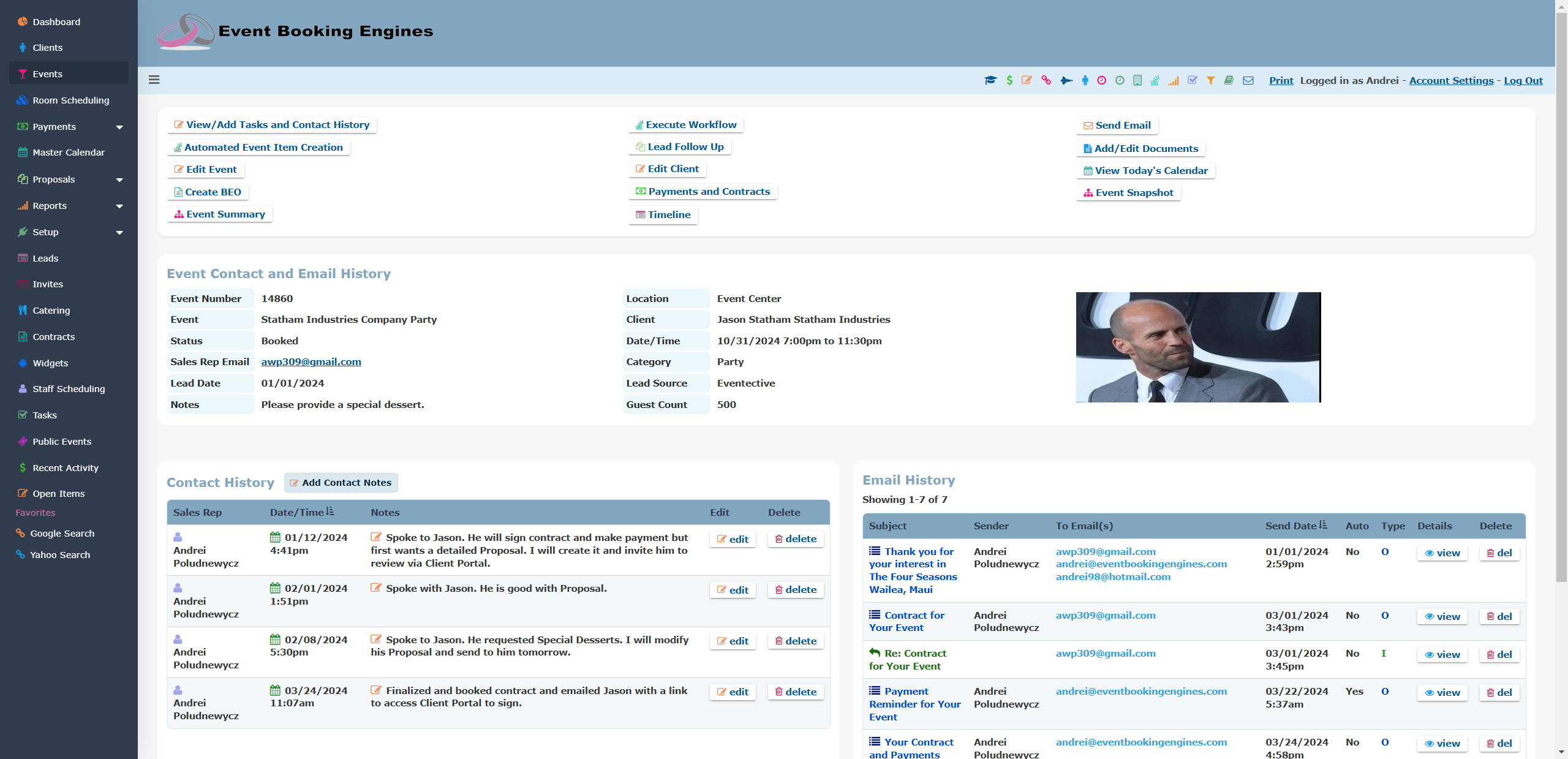This screenshot has height=759, width=1568.
Task: Toggle the hamburger menu above the action buttons
Action: (x=154, y=80)
